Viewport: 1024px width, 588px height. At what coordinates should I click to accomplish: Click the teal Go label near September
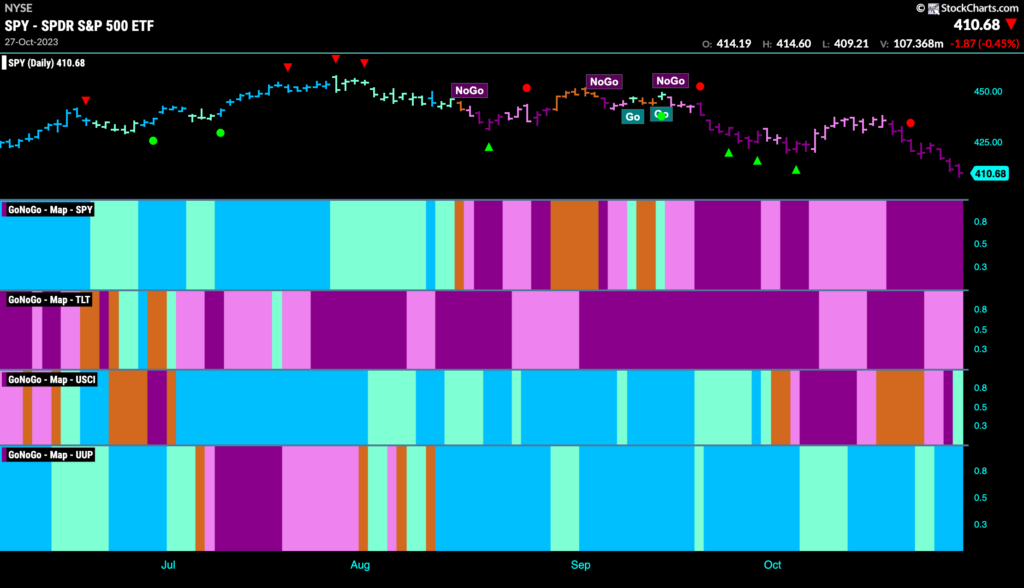click(632, 116)
